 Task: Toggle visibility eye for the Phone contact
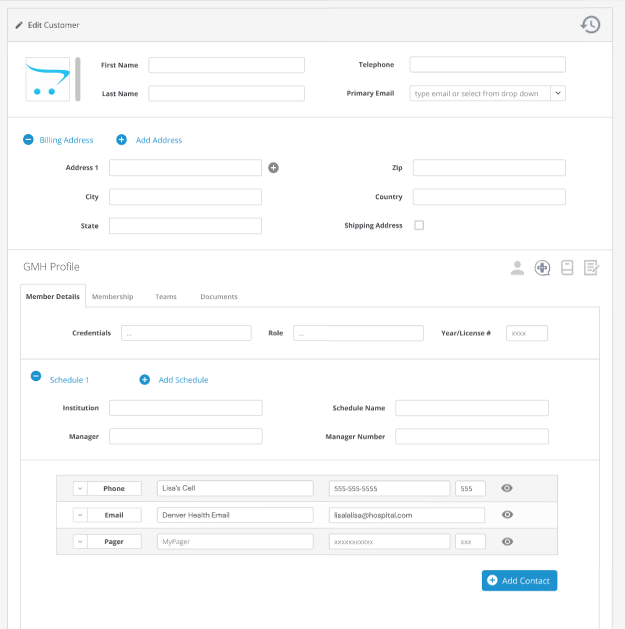pyautogui.click(x=507, y=489)
